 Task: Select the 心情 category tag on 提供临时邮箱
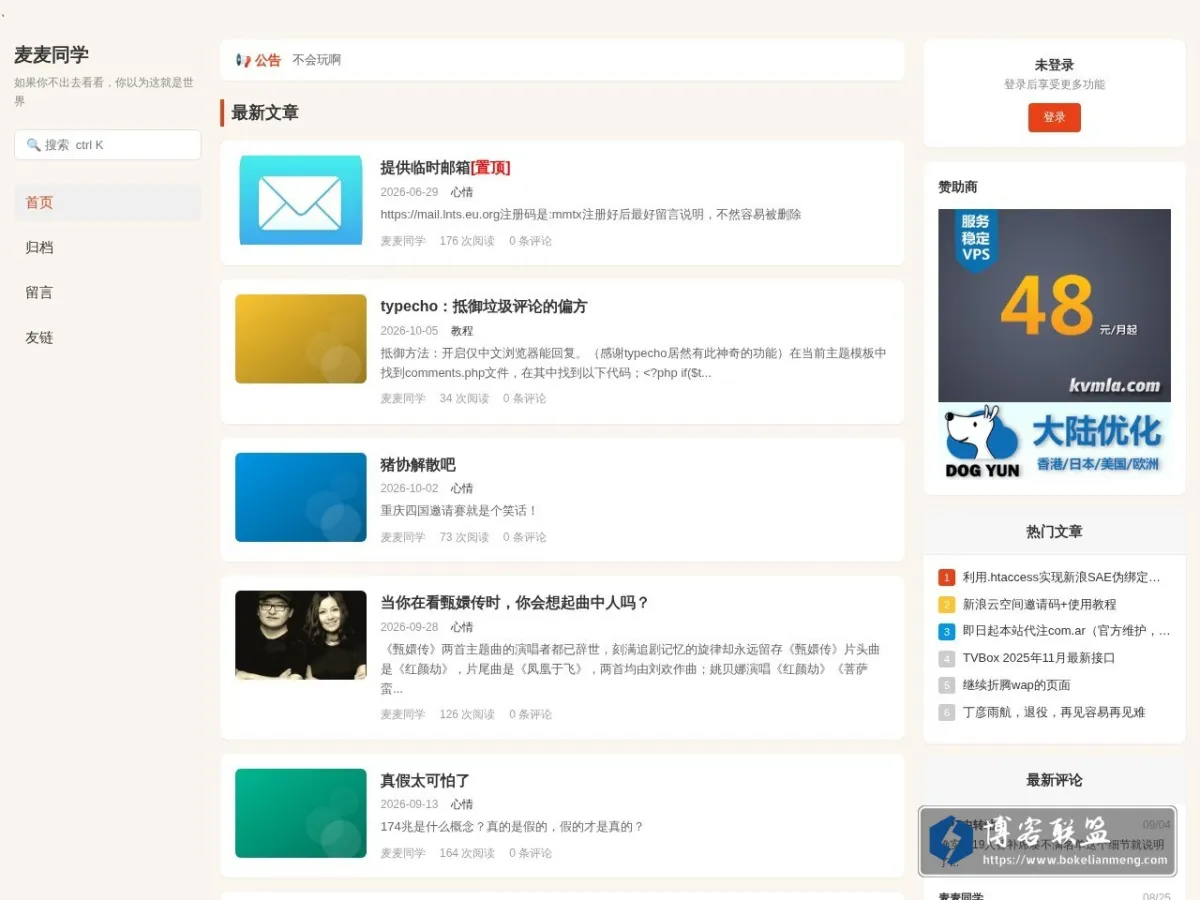462,192
